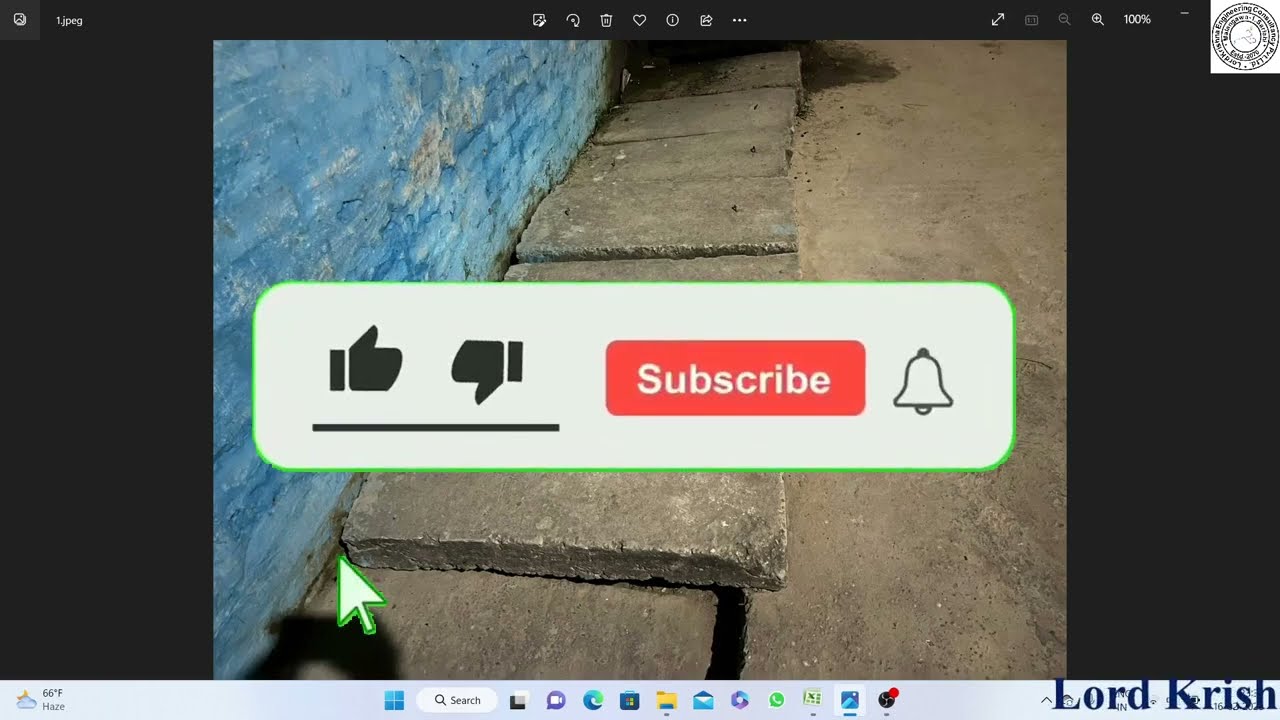
Task: Open the Windows Start menu
Action: (x=394, y=700)
